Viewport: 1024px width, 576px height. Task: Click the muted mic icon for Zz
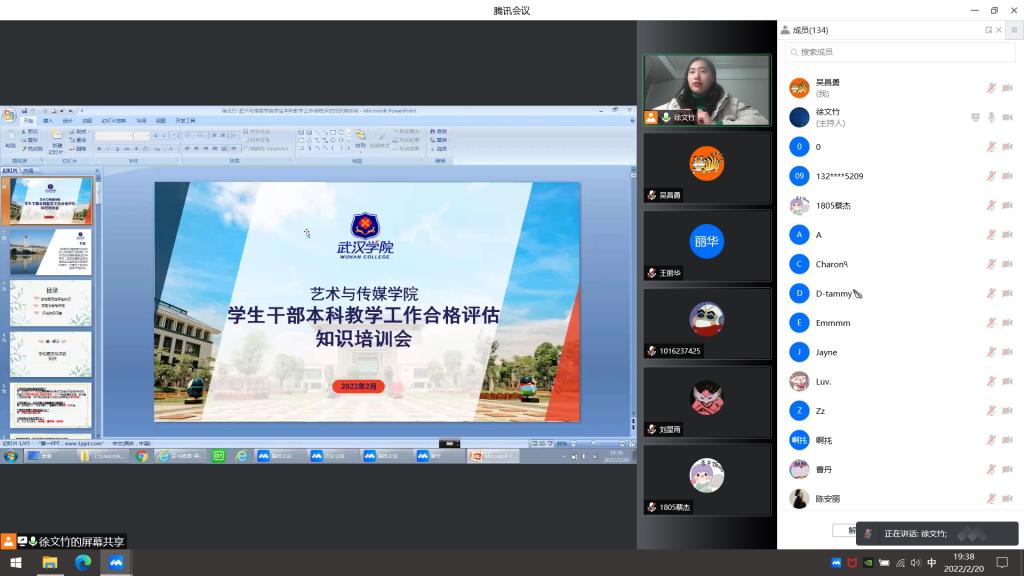pyautogui.click(x=991, y=411)
